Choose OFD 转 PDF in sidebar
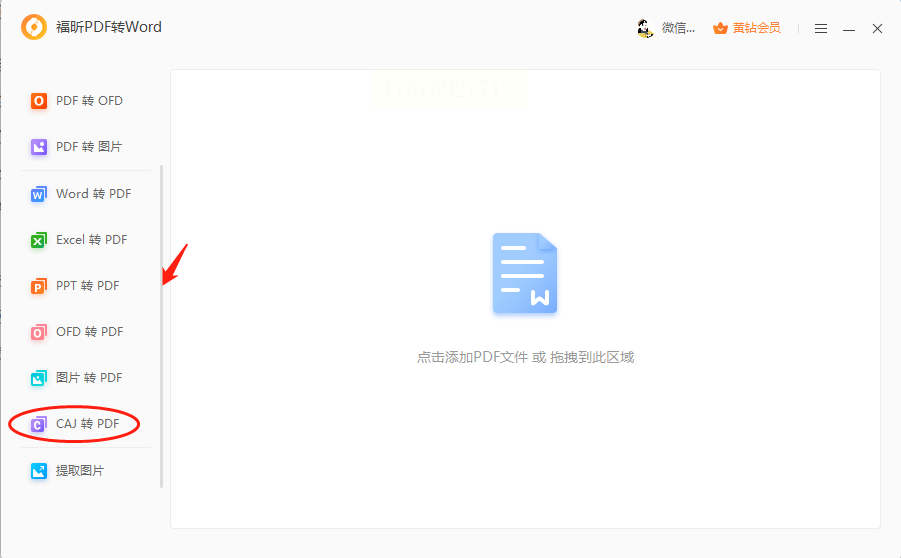Viewport: 901px width, 558px height. (x=90, y=332)
